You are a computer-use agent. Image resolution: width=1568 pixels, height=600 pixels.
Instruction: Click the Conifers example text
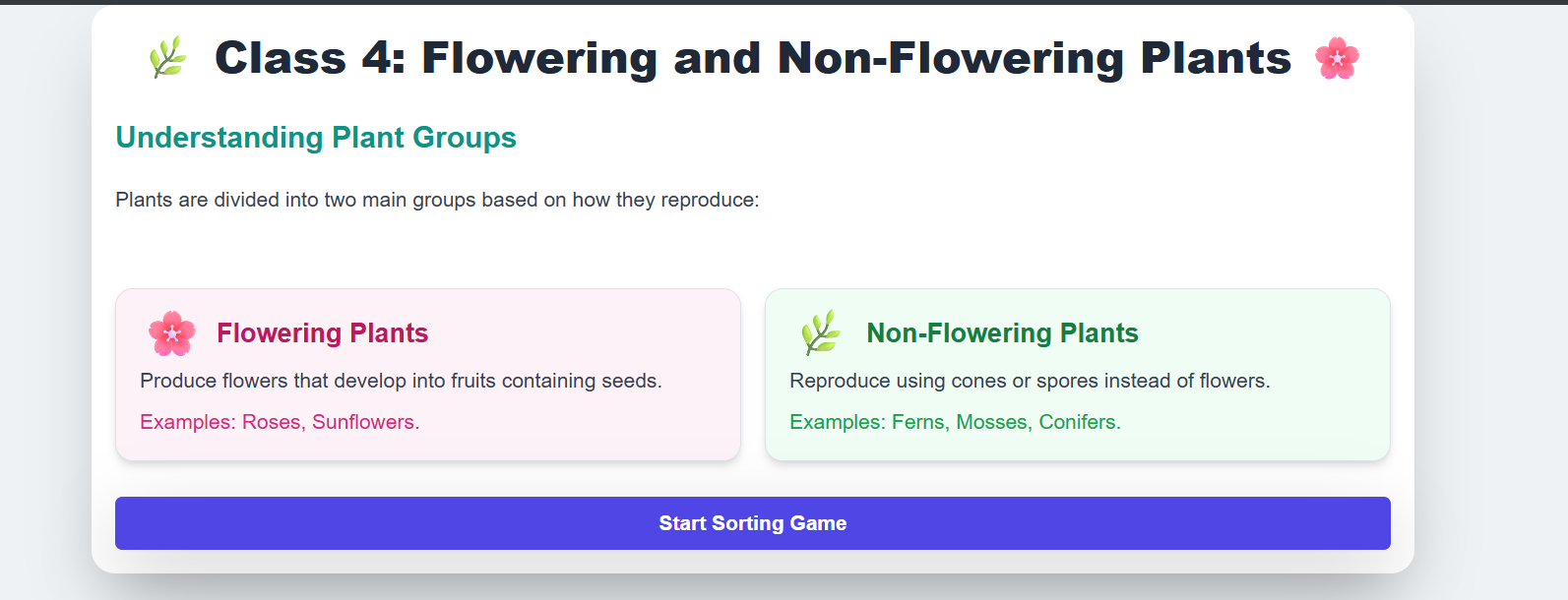[x=1080, y=422]
